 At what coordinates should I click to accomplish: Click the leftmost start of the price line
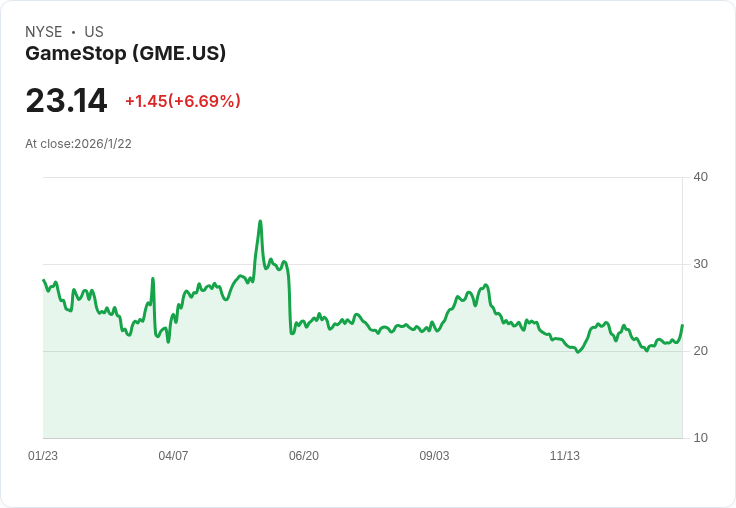click(x=44, y=281)
